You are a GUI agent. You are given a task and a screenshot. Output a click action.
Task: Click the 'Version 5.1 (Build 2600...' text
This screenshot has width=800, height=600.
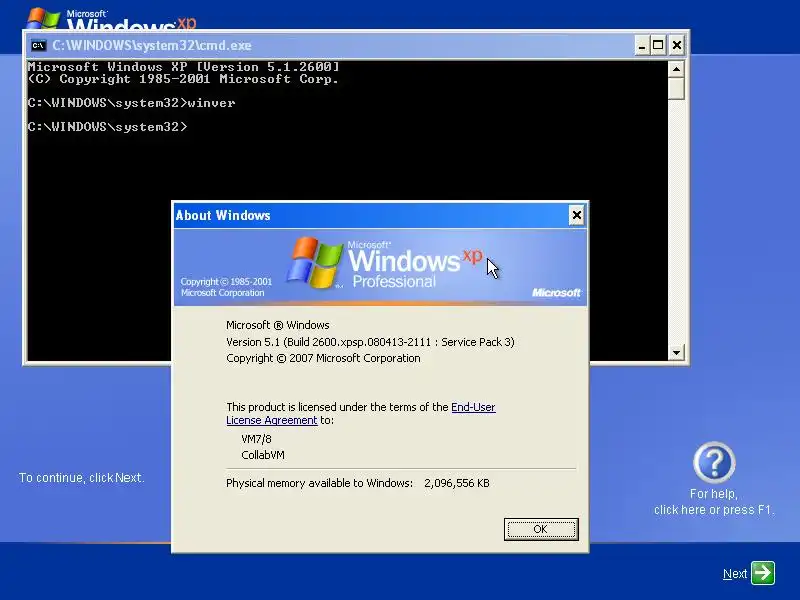click(370, 342)
